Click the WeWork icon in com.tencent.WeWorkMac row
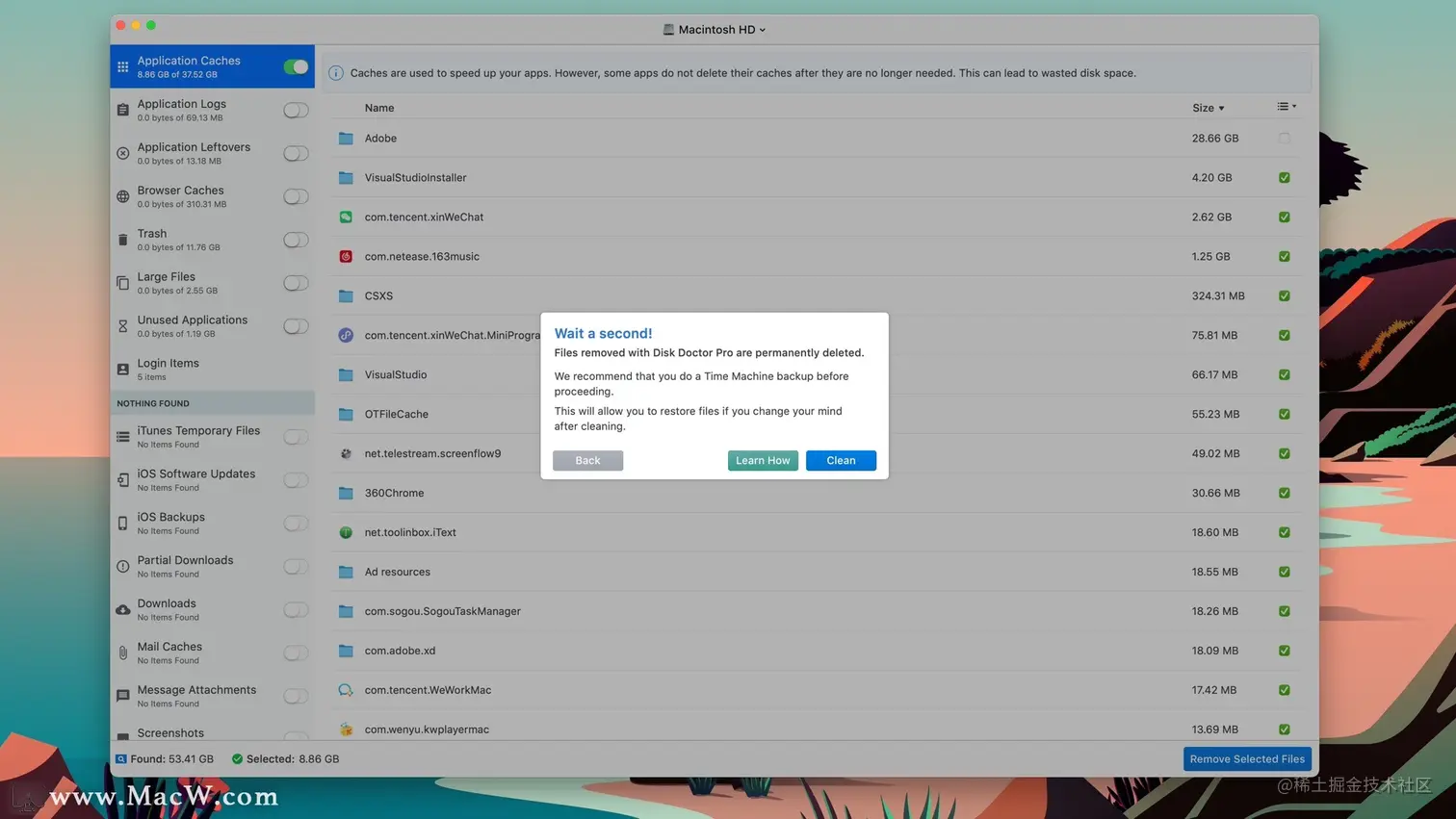 click(346, 690)
